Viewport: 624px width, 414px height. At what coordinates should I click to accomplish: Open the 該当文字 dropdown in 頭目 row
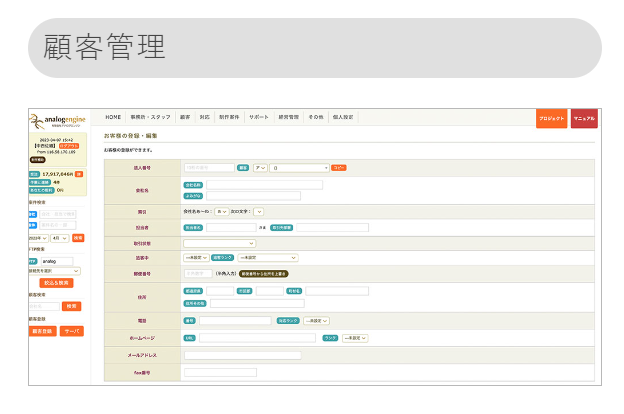click(258, 212)
